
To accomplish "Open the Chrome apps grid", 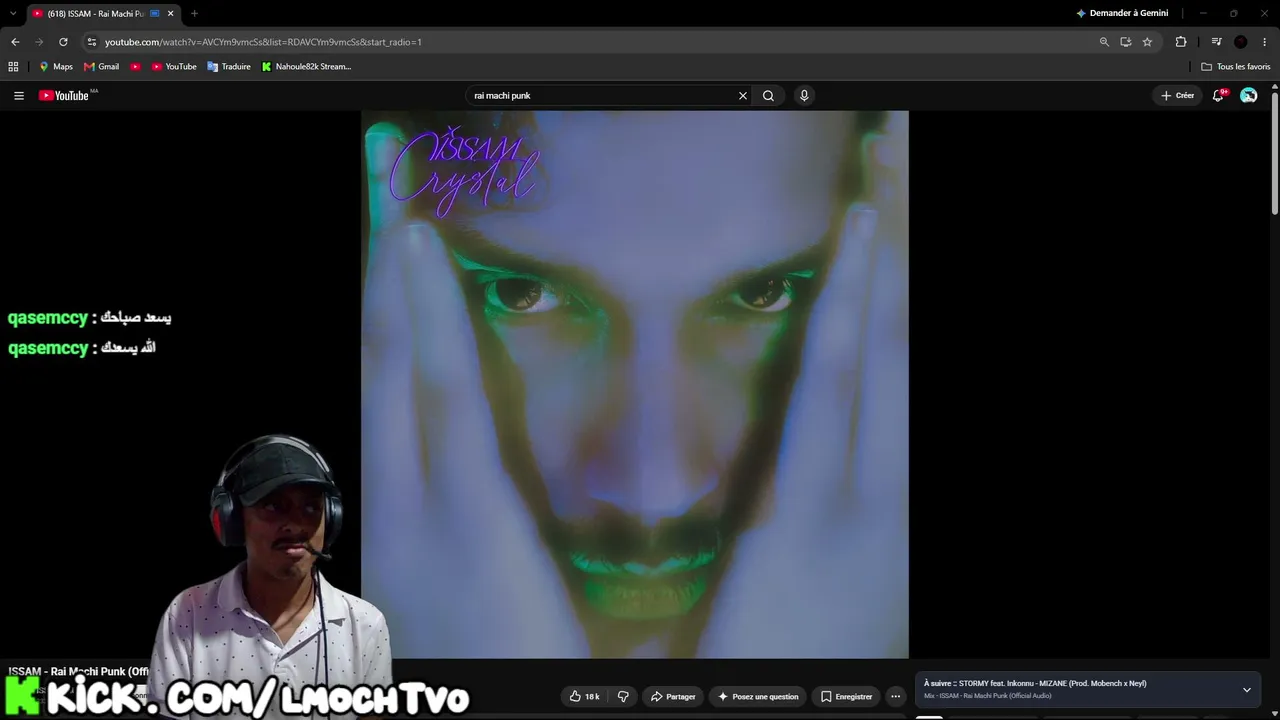I will point(13,67).
